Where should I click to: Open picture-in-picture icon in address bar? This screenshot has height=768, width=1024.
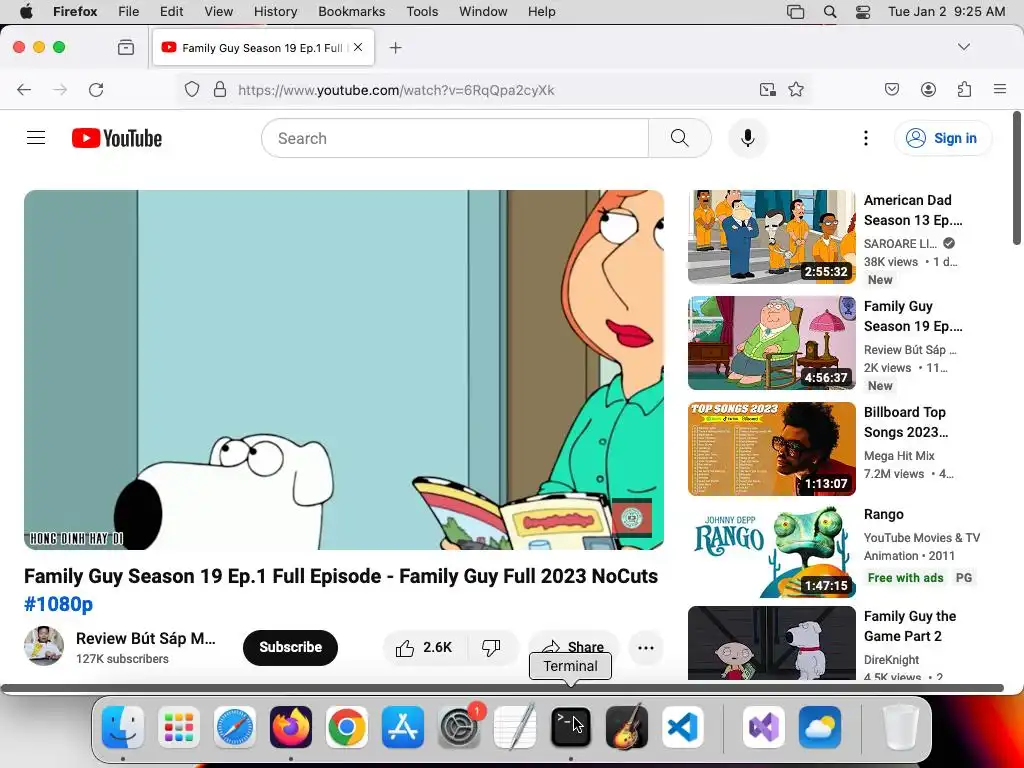point(768,89)
